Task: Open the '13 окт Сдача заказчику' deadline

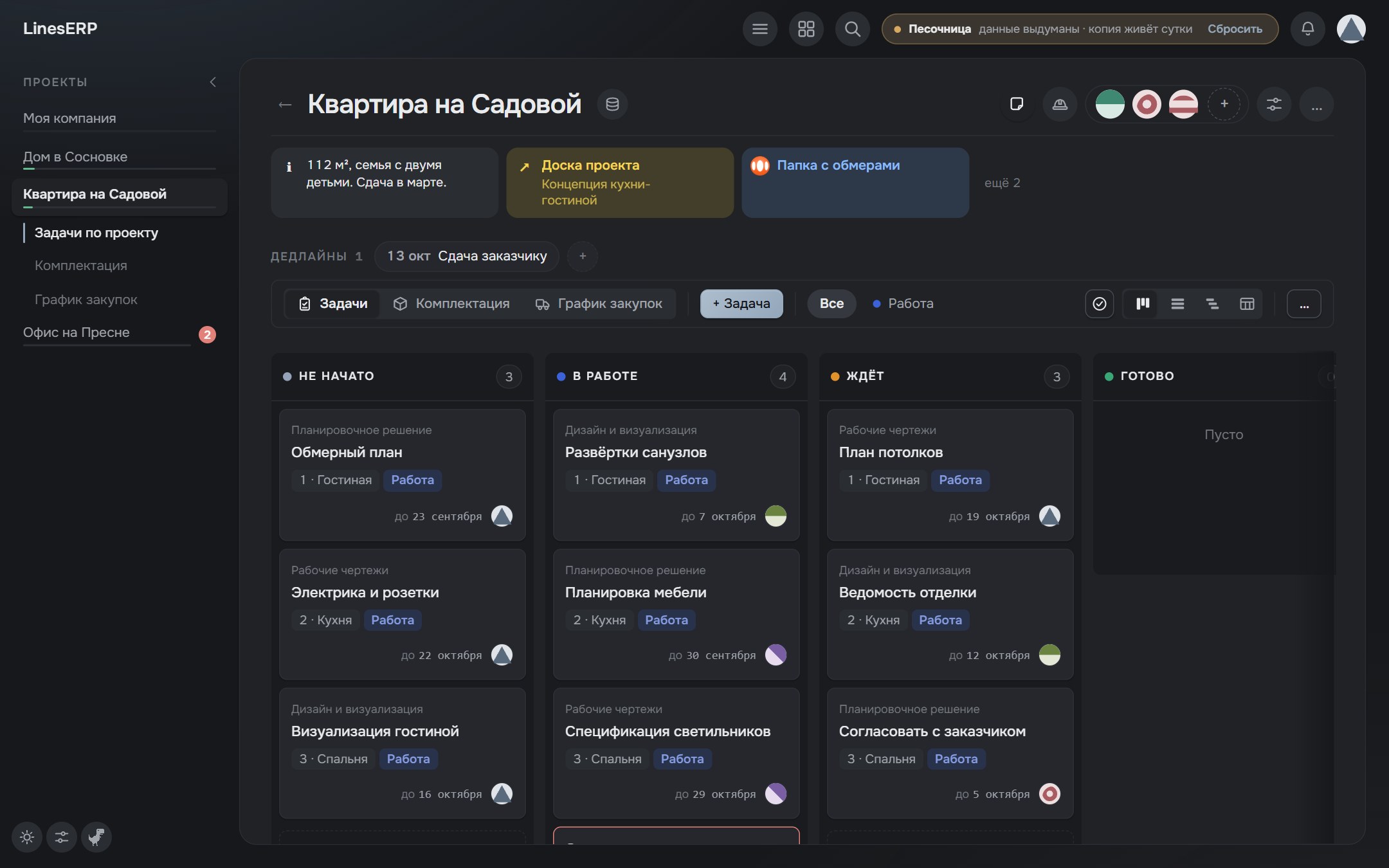Action: [467, 257]
